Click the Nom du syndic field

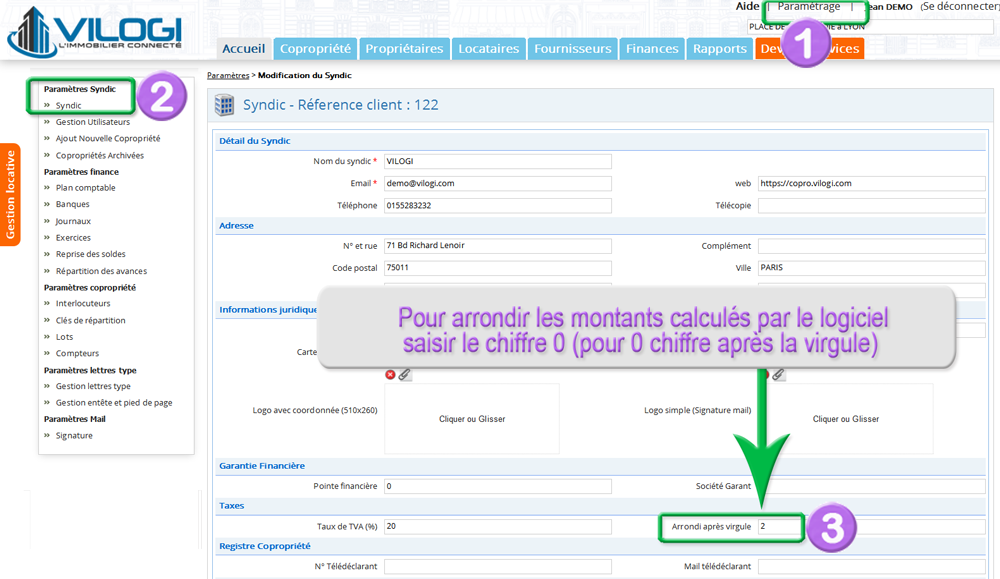click(497, 161)
